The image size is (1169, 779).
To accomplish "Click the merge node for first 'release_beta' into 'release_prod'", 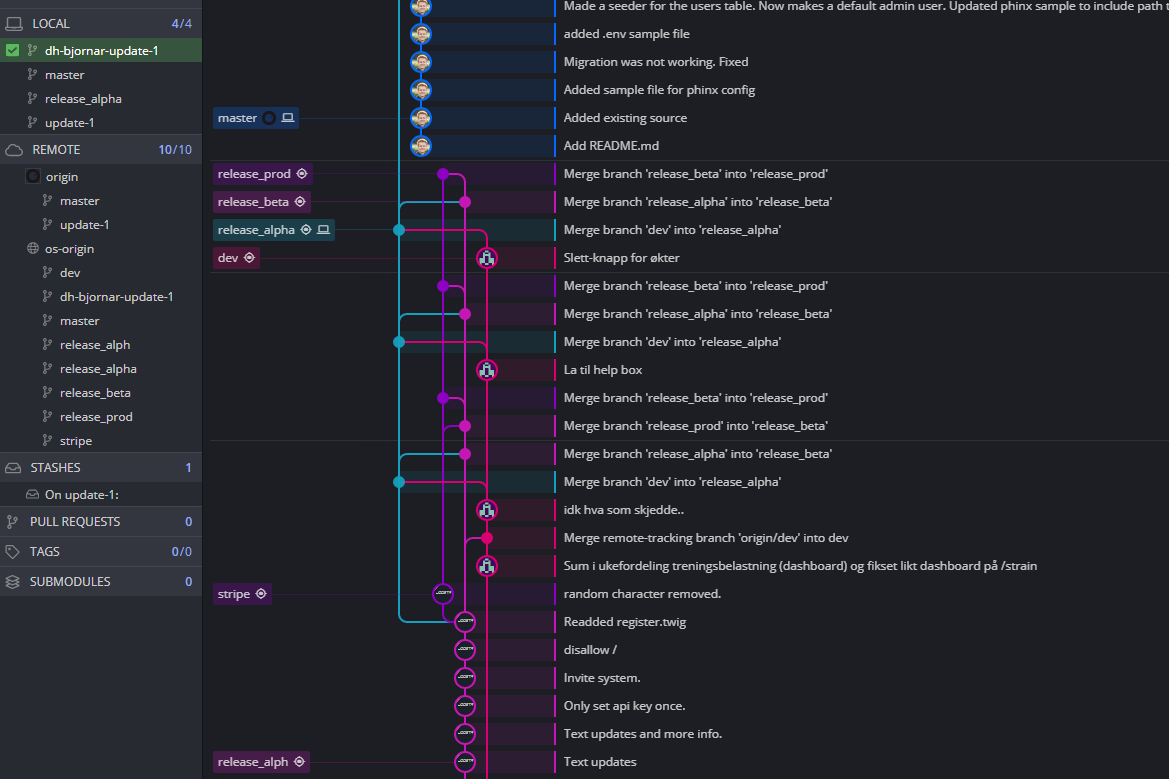I will pos(443,174).
